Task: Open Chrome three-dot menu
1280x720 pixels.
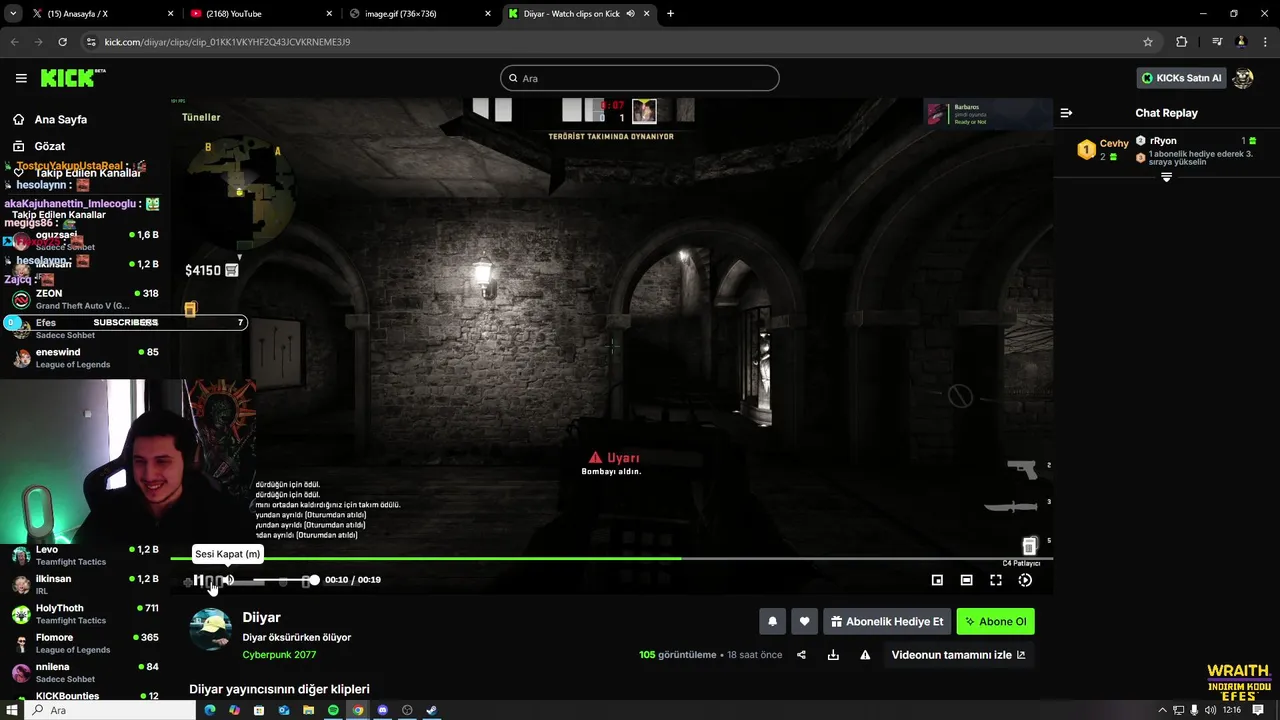Action: pos(1265,42)
